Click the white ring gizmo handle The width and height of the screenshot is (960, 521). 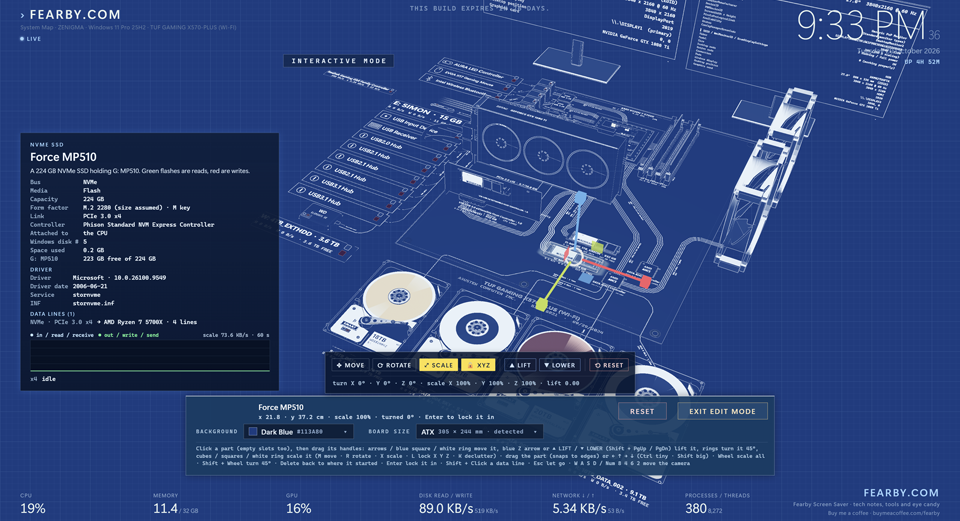coord(574,258)
